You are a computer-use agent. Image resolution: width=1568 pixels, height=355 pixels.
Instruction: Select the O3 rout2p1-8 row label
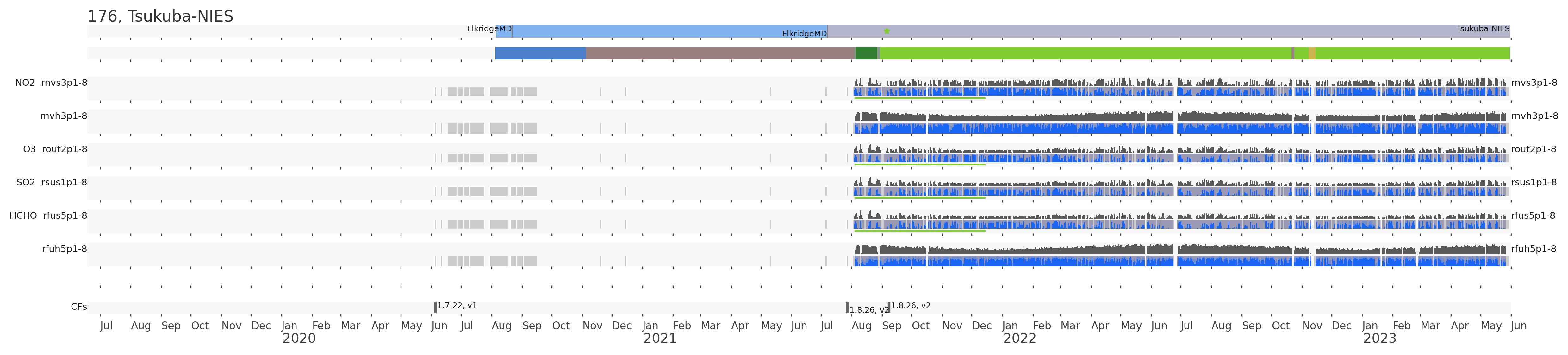pyautogui.click(x=55, y=149)
